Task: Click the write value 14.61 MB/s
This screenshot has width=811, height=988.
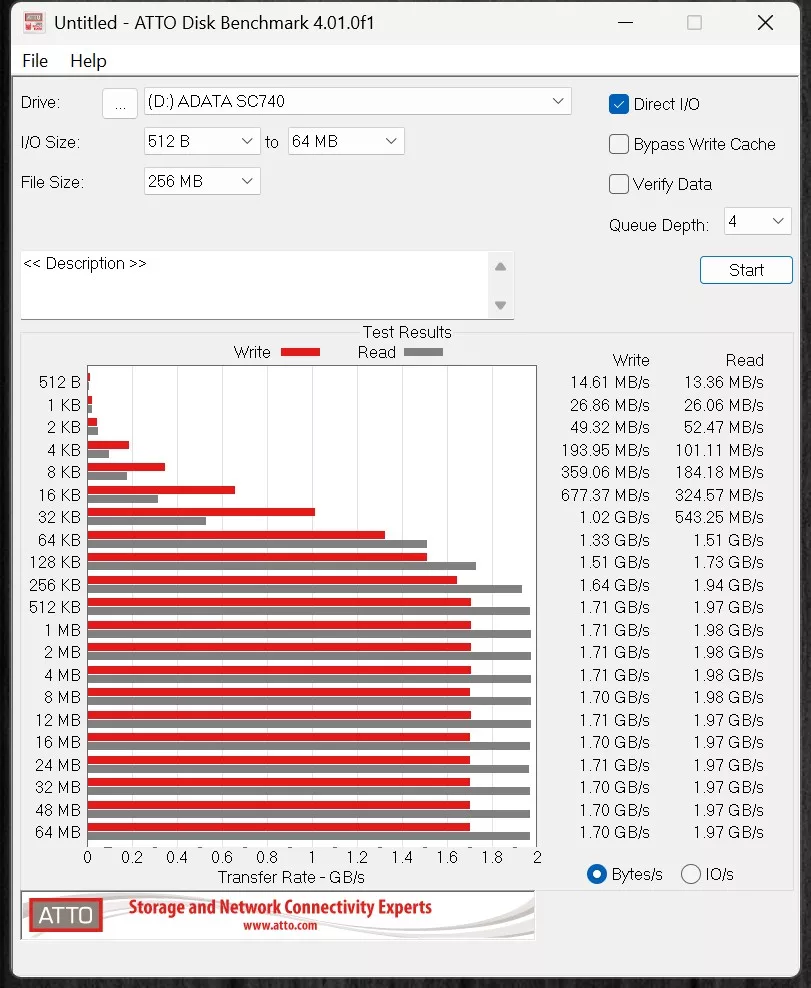Action: pyautogui.click(x=610, y=382)
